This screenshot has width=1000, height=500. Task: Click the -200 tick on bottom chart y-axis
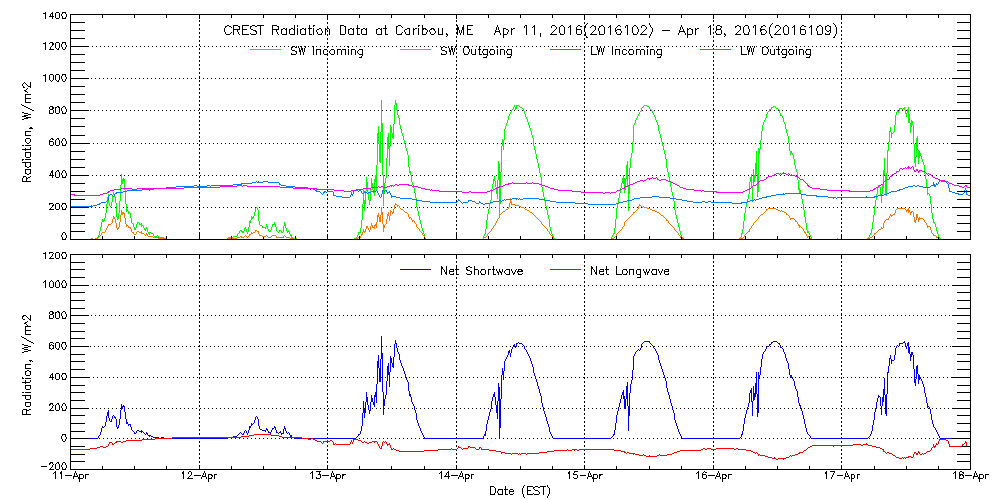click(54, 467)
